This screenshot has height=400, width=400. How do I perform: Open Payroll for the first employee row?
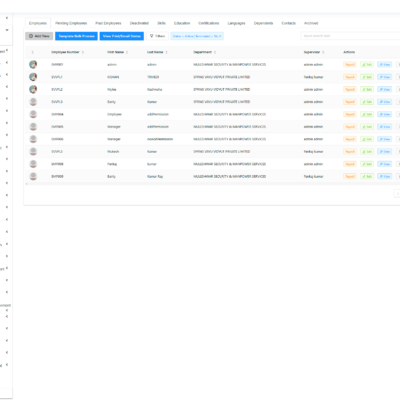click(350, 65)
